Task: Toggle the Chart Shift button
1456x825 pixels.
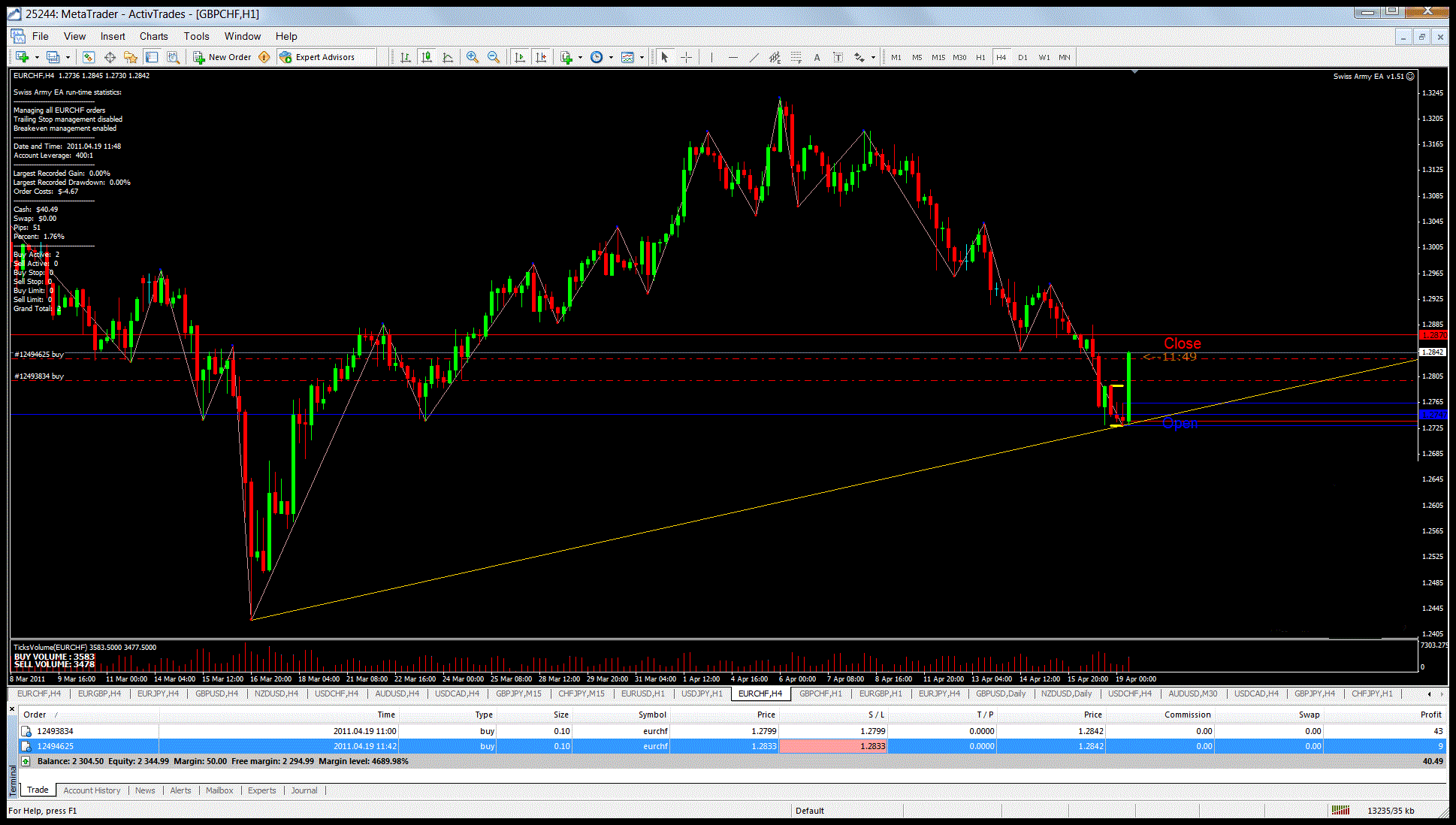Action: tap(541, 57)
